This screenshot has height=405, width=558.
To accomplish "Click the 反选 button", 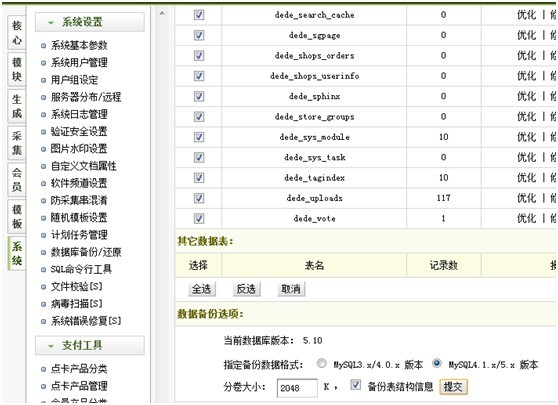I will [x=246, y=289].
